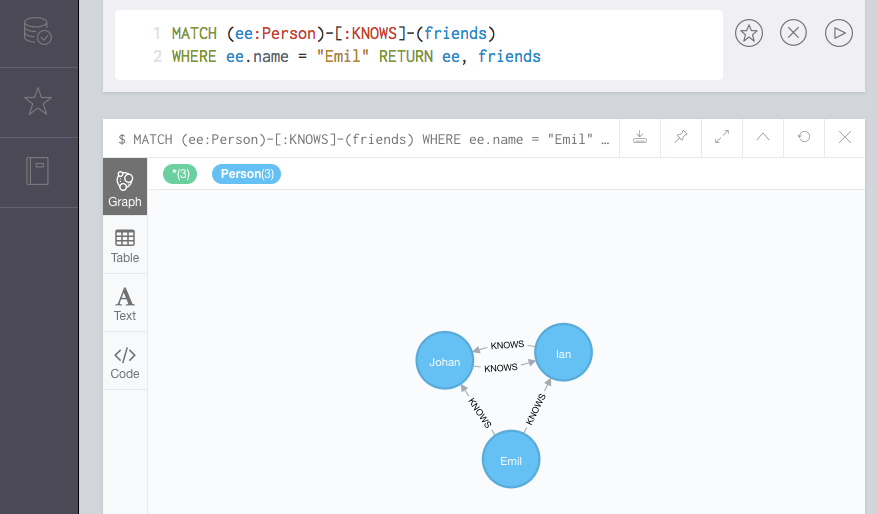Run the Cypher query play button

(x=839, y=33)
